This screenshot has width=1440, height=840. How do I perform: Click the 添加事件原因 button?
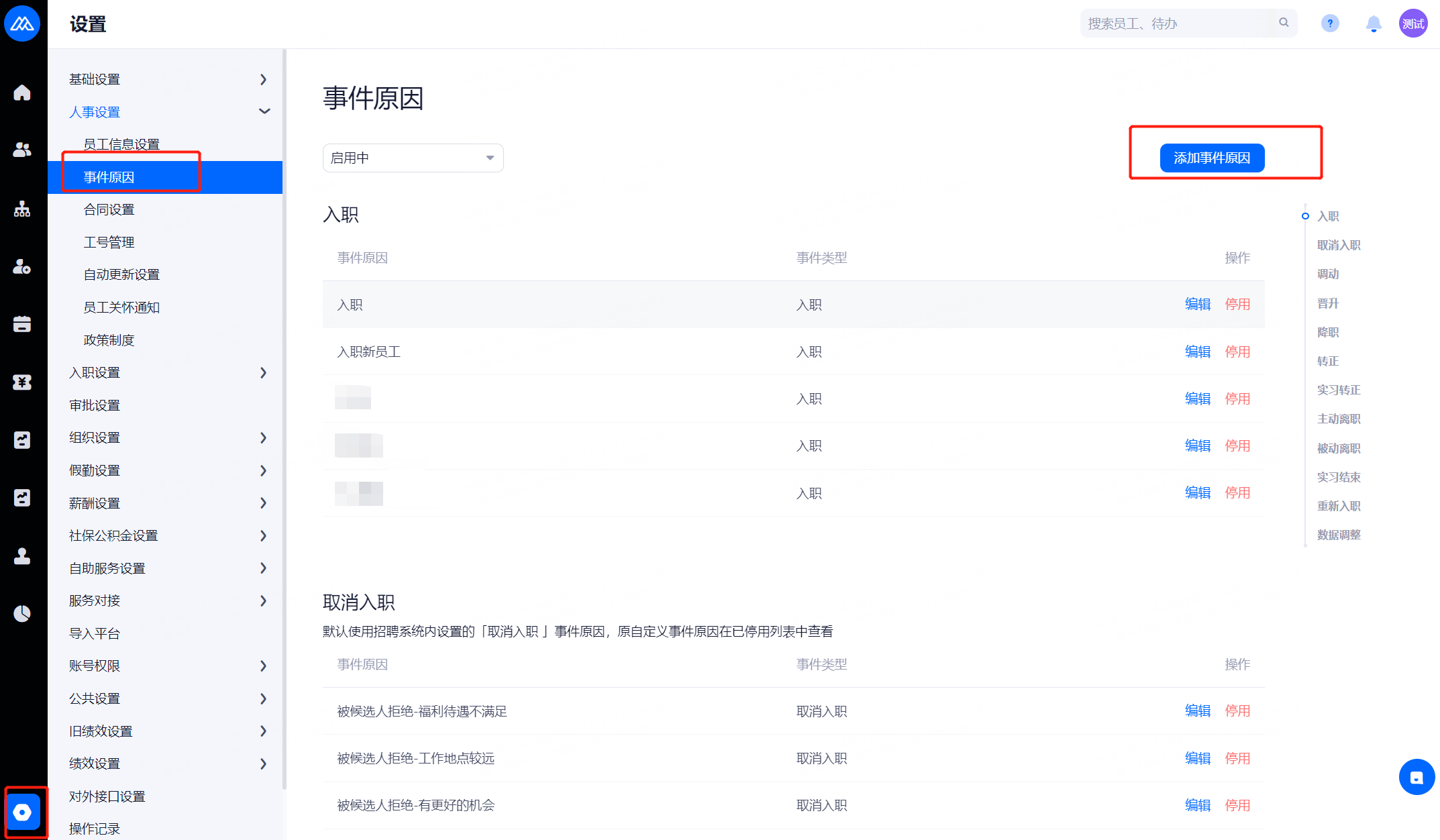1212,158
